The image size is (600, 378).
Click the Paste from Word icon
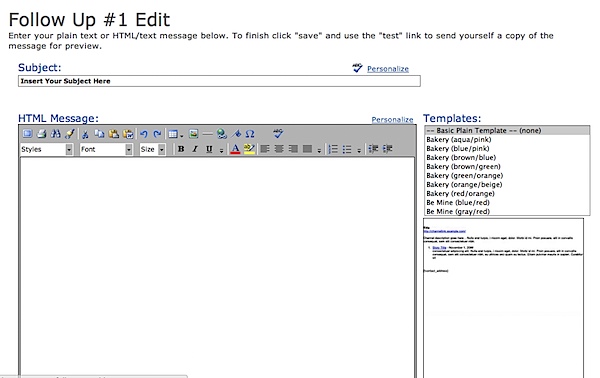tap(128, 134)
